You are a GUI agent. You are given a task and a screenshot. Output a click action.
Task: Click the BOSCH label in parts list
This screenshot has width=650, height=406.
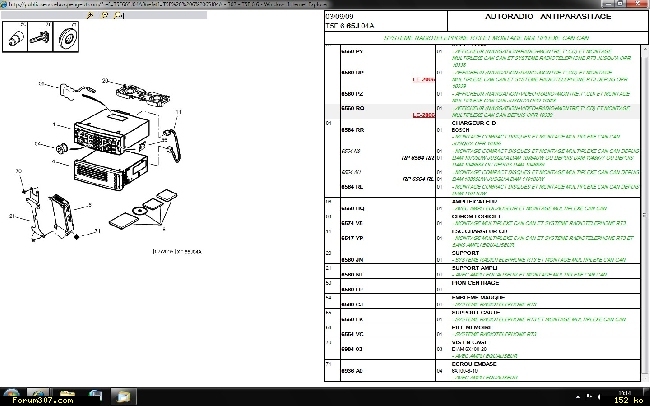(460, 130)
